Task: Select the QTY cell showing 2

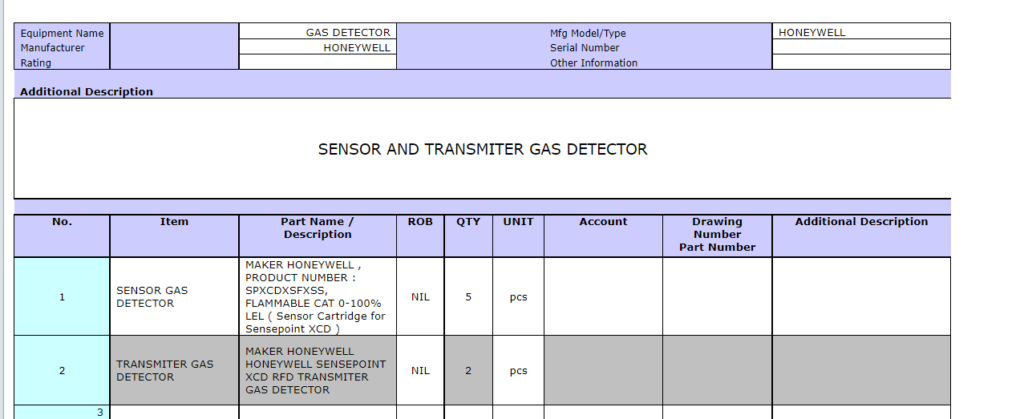Action: point(468,370)
